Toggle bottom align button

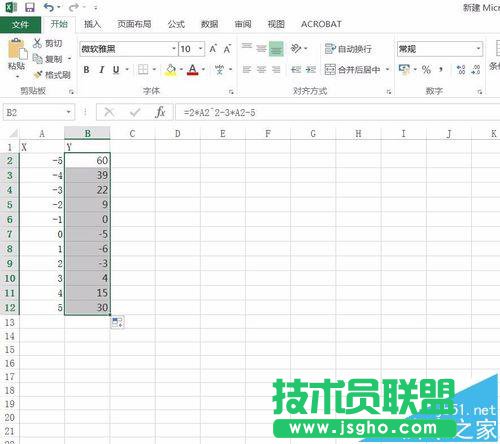[x=276, y=49]
